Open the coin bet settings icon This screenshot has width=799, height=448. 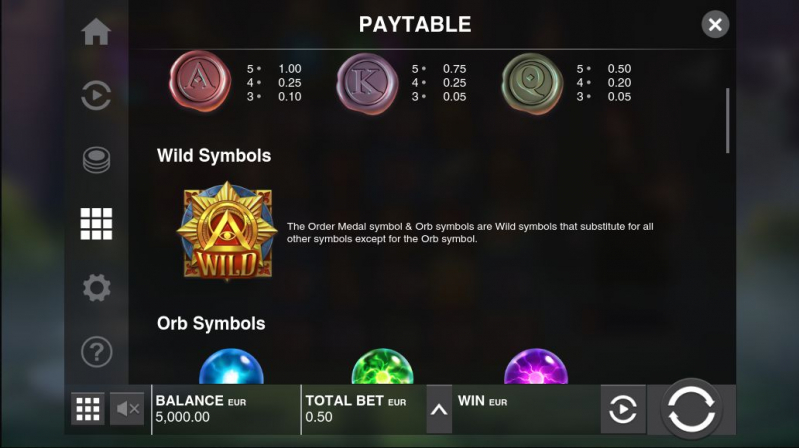[96, 160]
